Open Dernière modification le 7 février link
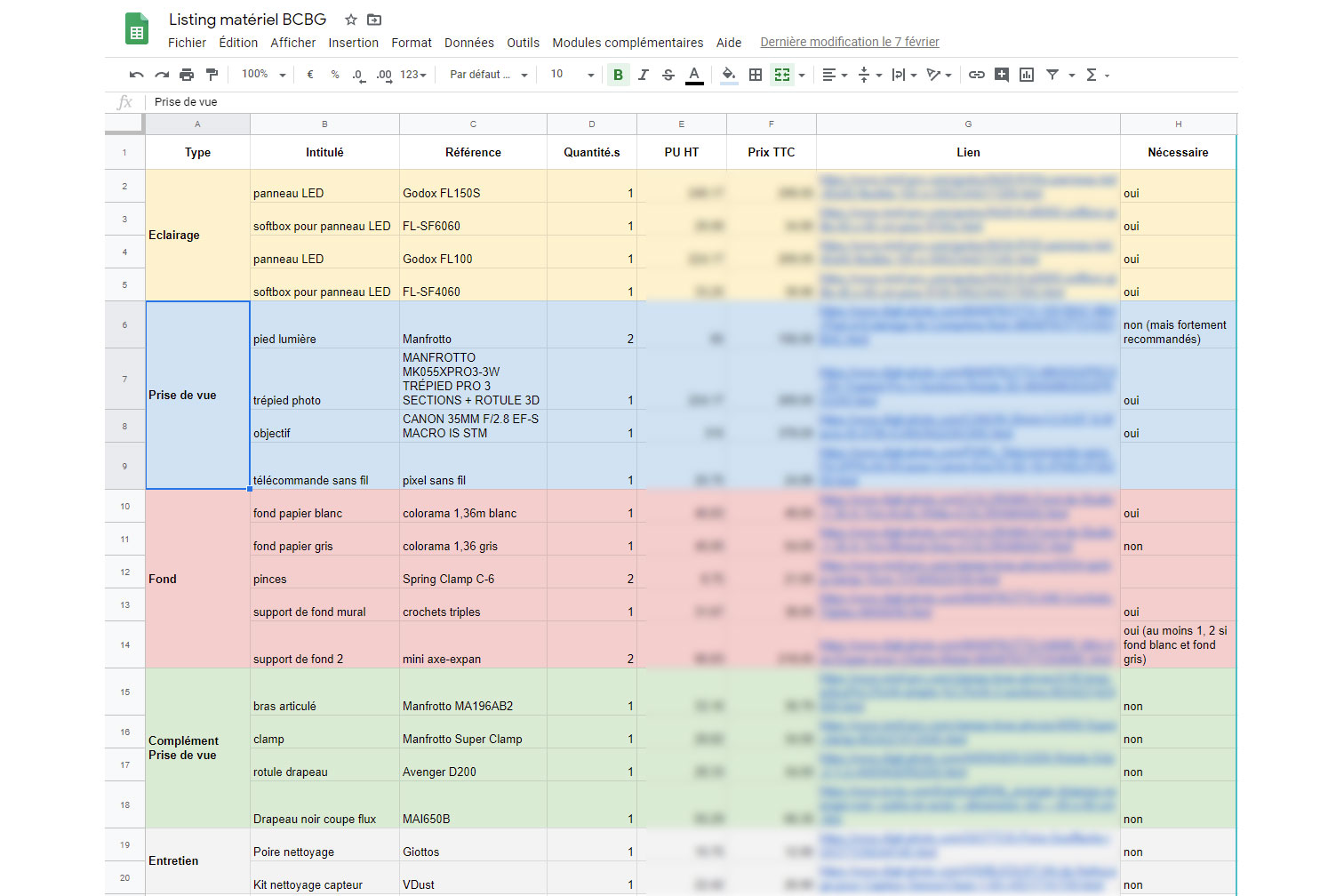This screenshot has width=1344, height=896. point(850,42)
